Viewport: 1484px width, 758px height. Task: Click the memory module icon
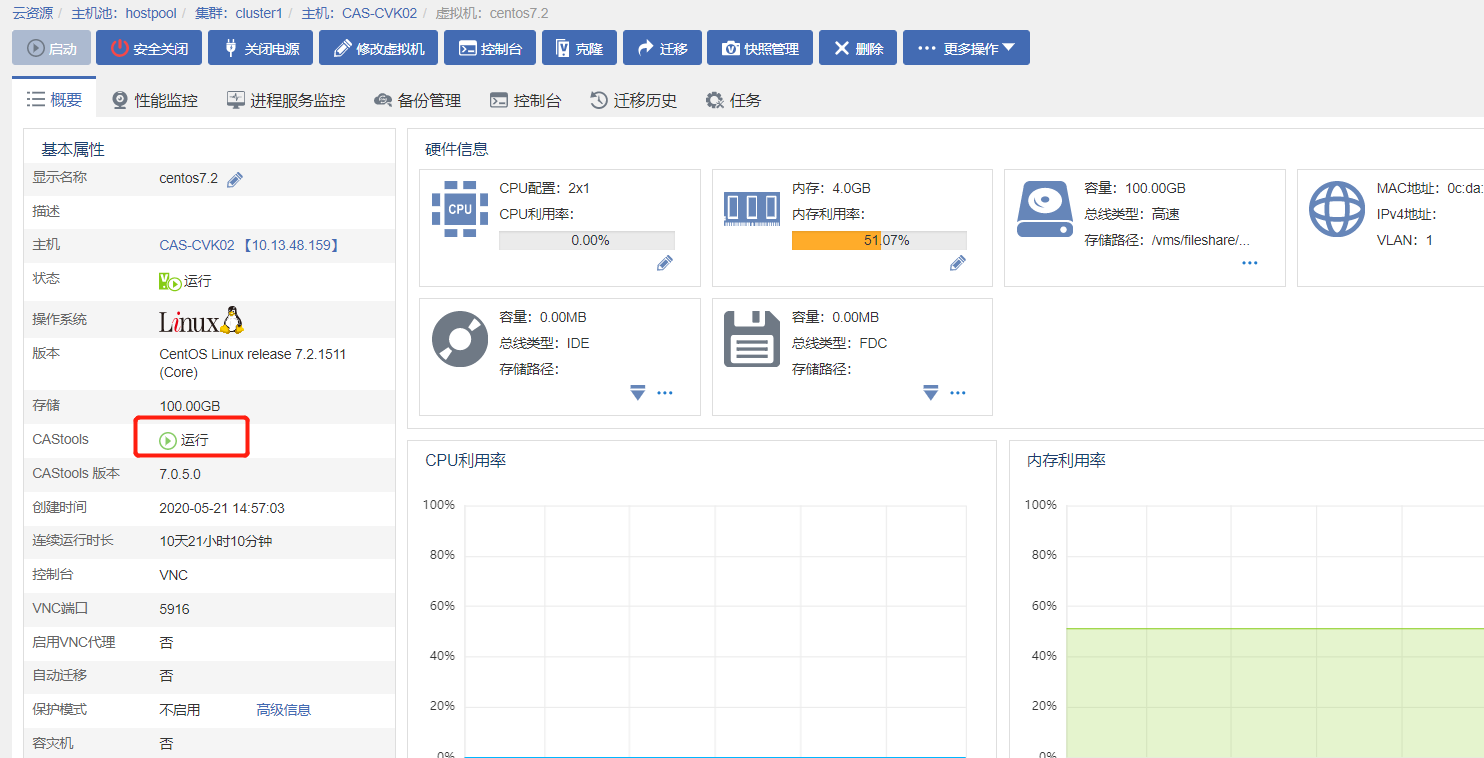click(x=751, y=208)
